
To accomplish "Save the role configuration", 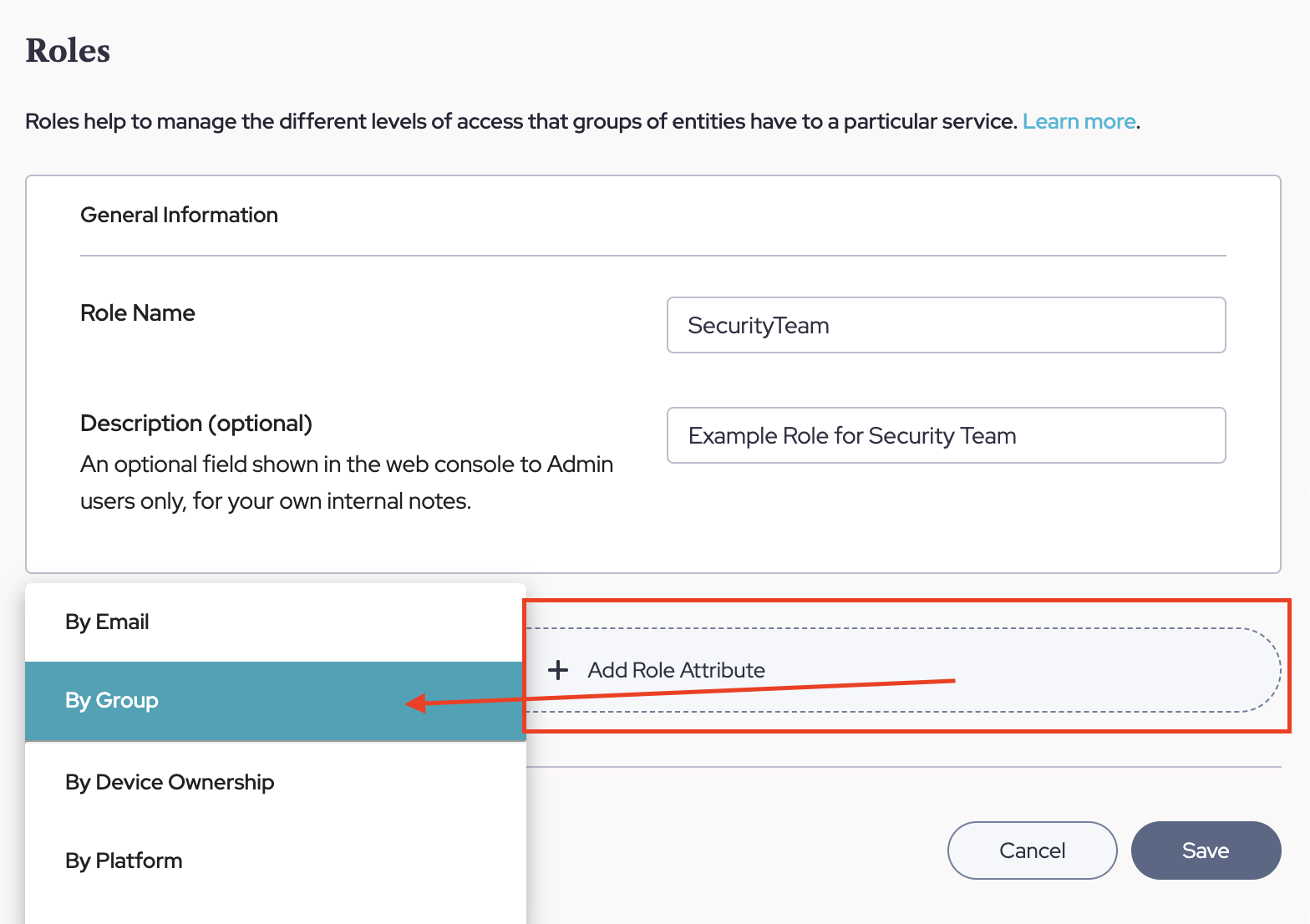I will (x=1206, y=850).
